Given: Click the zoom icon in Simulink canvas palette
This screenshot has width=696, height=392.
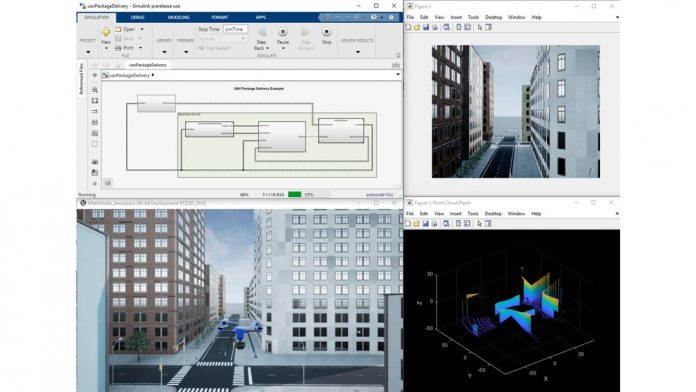Looking at the screenshot, I should pos(95,90).
